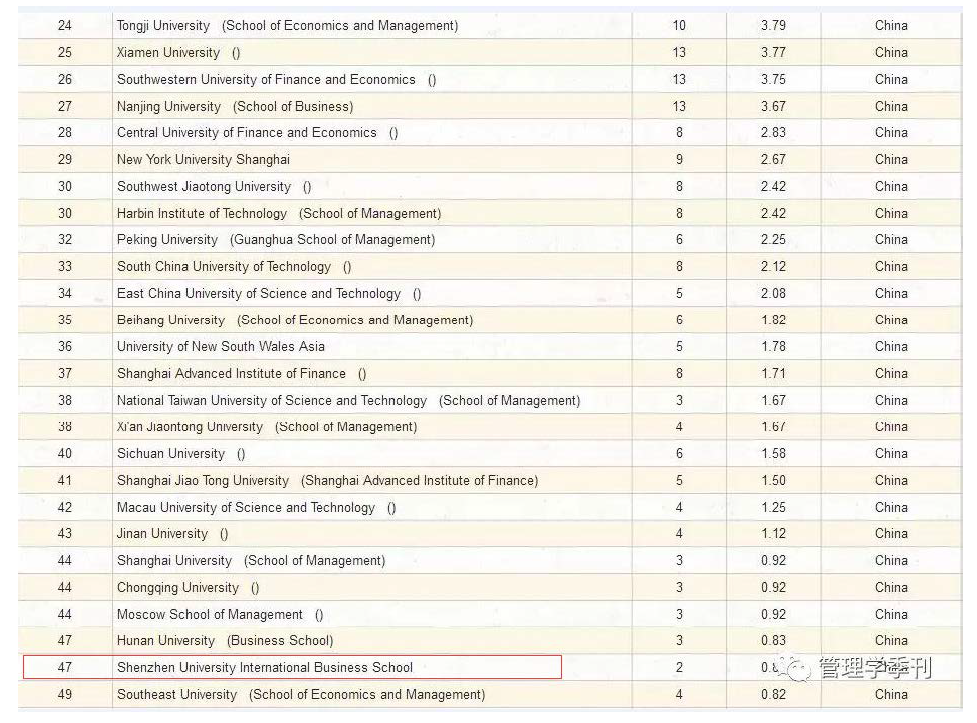
Task: Click the score 3.79 in Tongji's row
Action: (773, 26)
